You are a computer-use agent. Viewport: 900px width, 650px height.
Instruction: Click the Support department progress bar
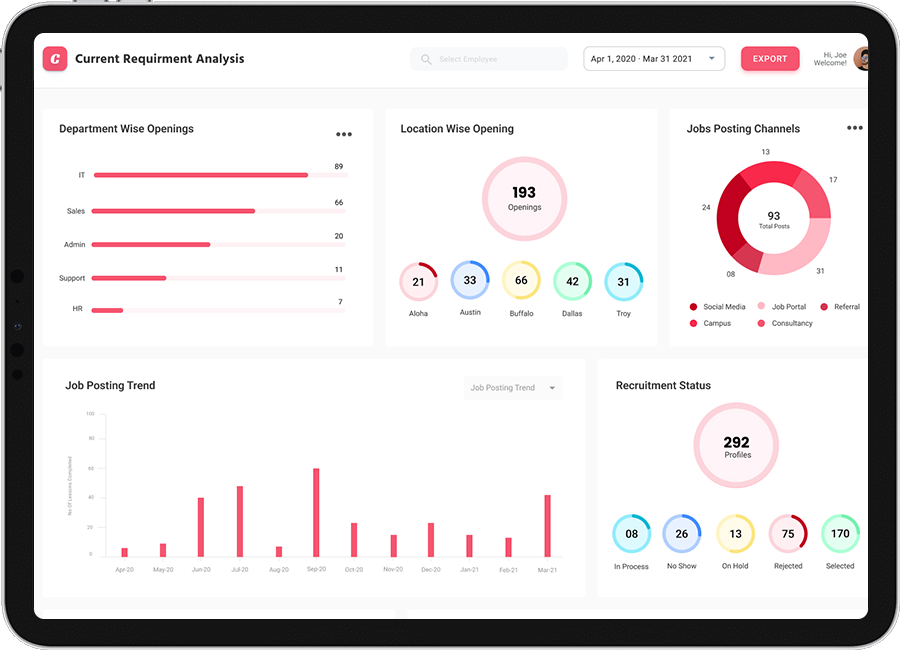(x=219, y=278)
